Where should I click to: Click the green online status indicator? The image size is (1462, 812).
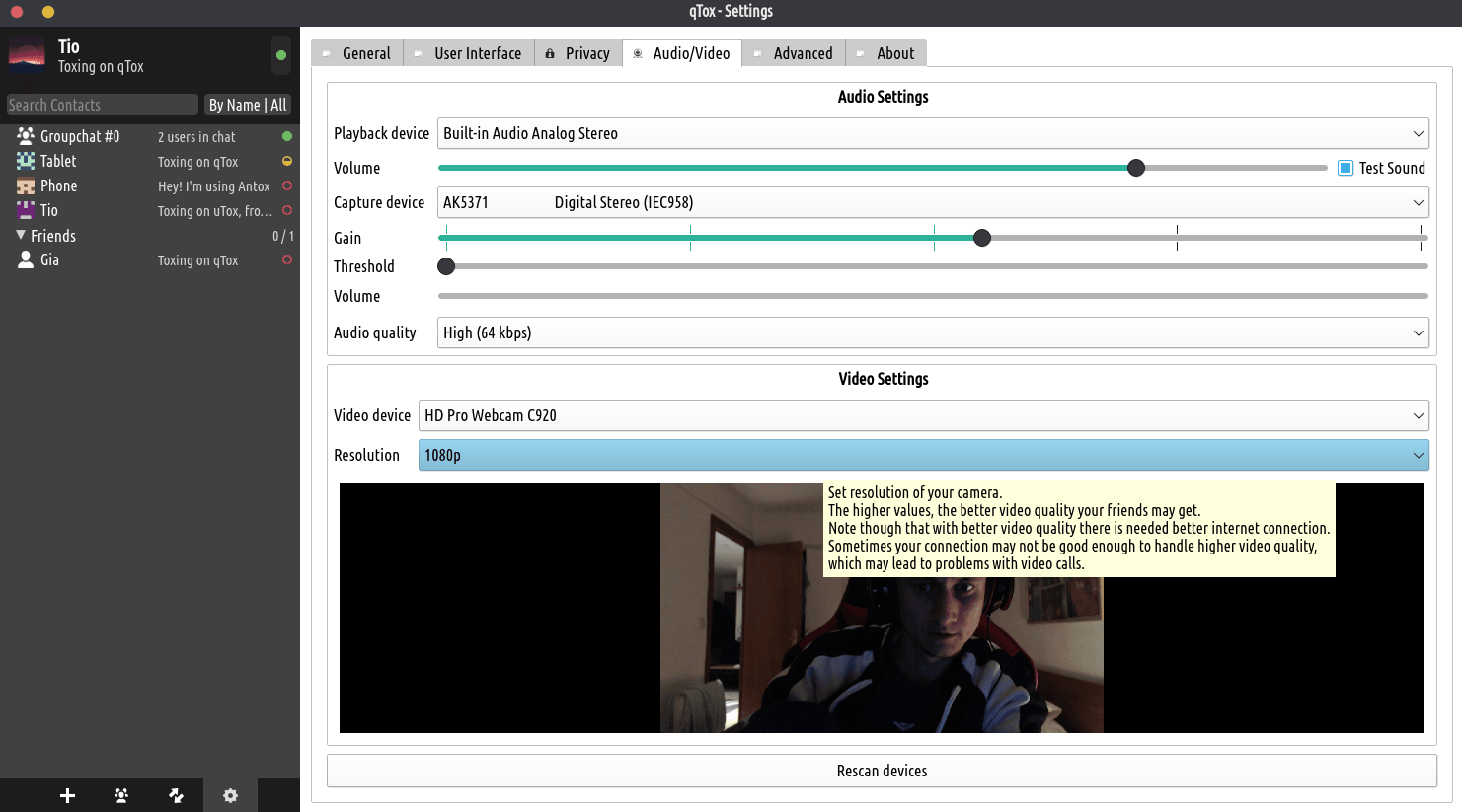[x=281, y=56]
